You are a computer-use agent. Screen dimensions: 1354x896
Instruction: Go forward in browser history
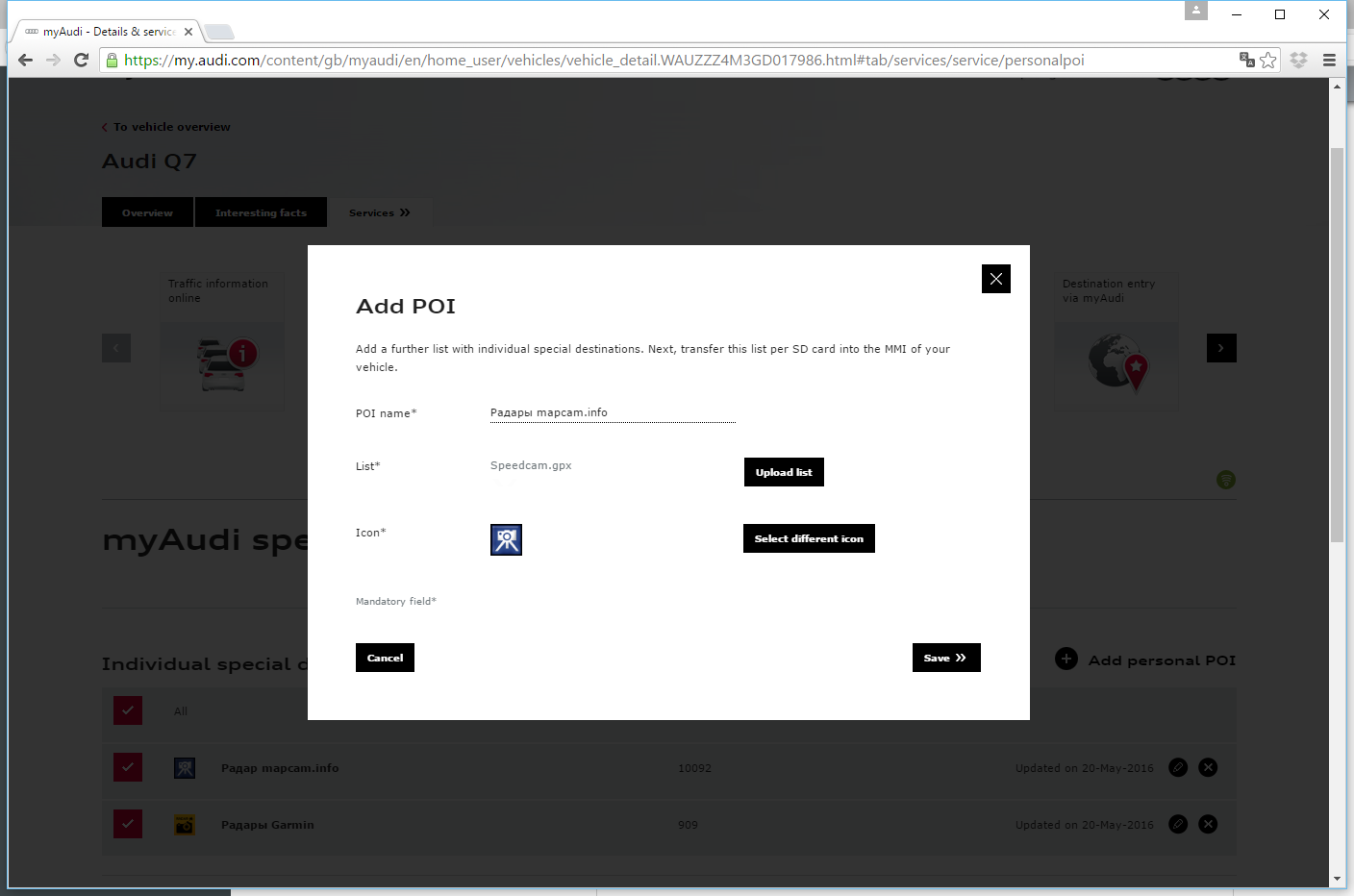(53, 60)
